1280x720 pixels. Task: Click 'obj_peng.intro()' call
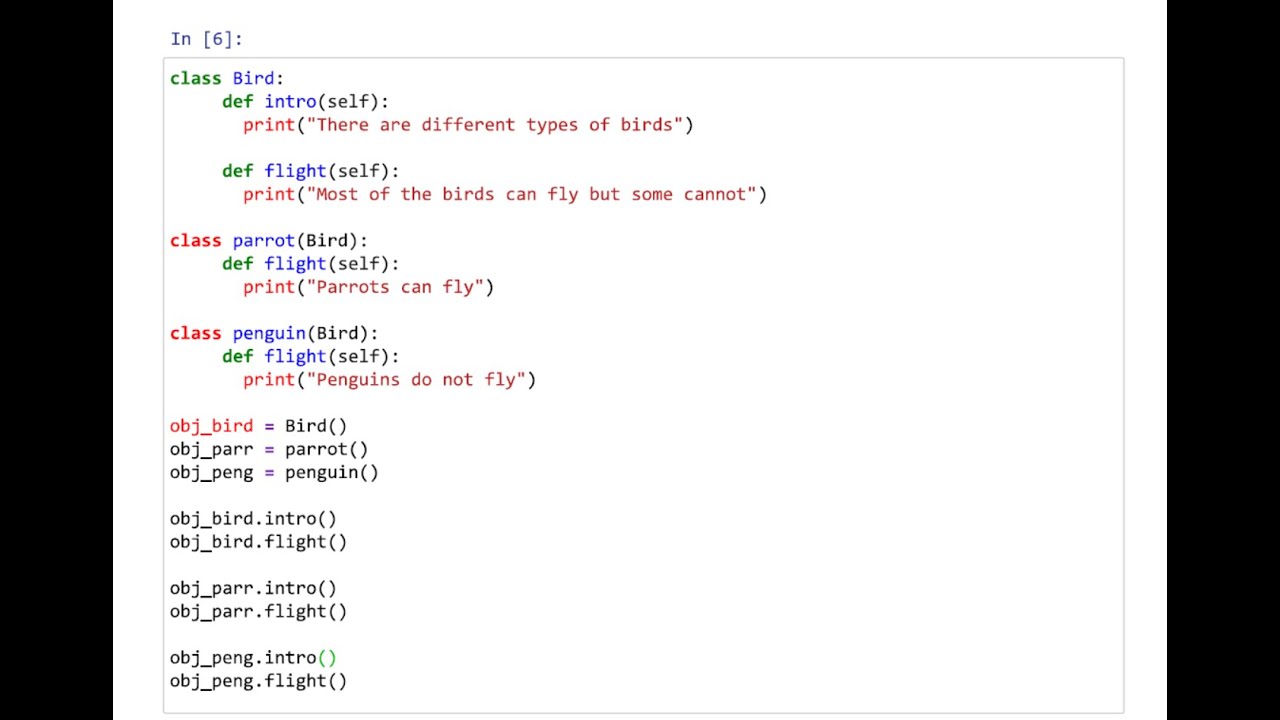coord(253,658)
